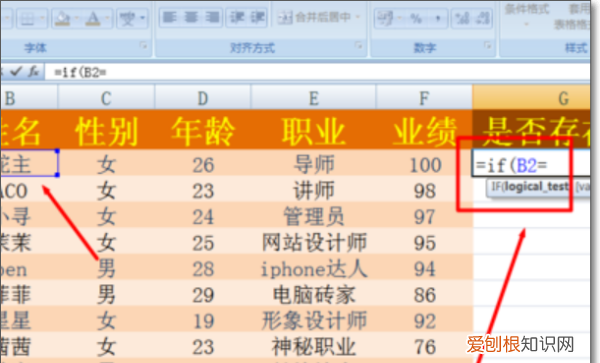Open the borders dropdown arrow

point(42,18)
